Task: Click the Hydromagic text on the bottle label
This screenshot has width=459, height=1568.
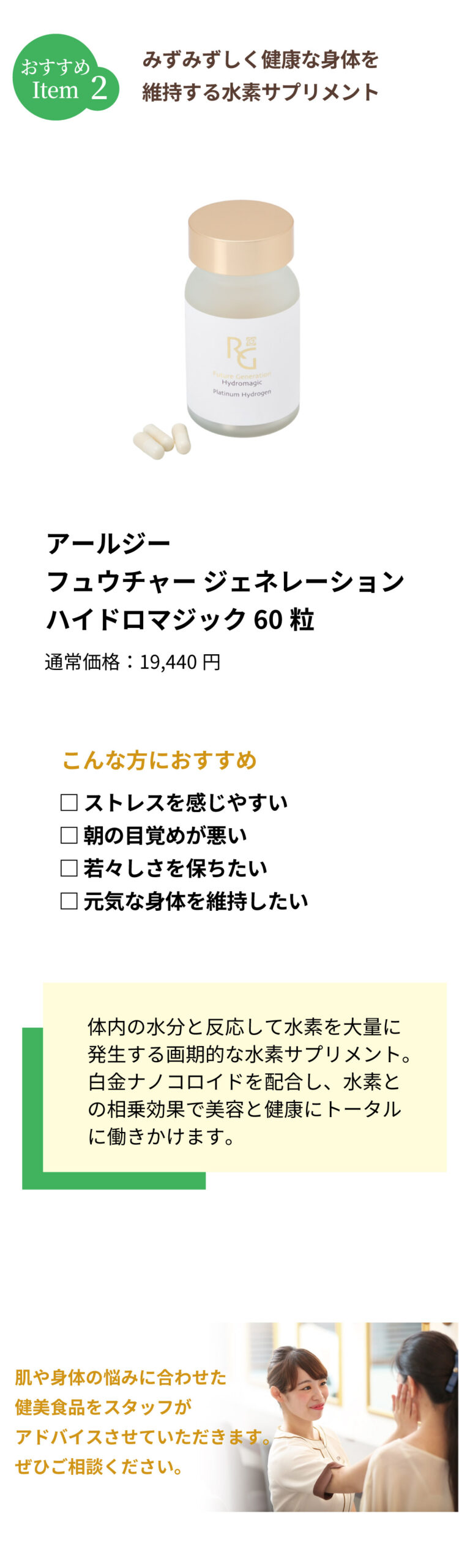Action: point(242,383)
